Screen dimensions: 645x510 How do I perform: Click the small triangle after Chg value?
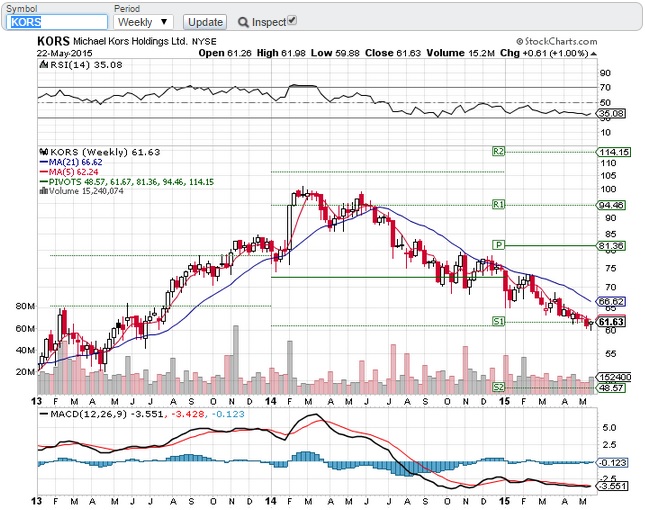click(x=594, y=53)
